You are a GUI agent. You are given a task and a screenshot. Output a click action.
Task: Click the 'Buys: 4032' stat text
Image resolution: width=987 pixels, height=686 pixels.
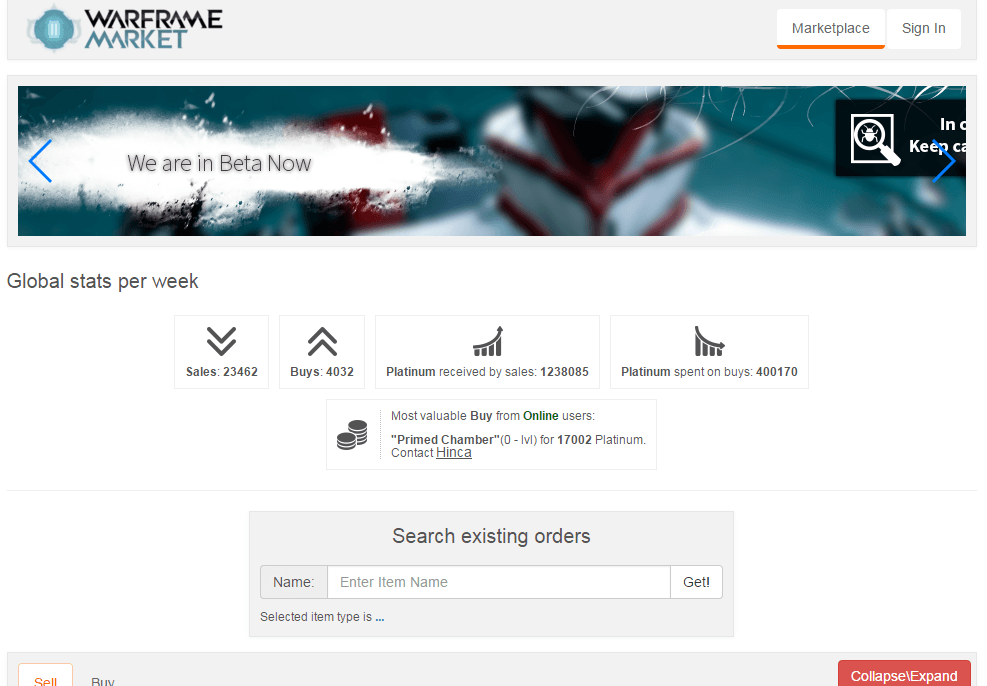tap(322, 372)
